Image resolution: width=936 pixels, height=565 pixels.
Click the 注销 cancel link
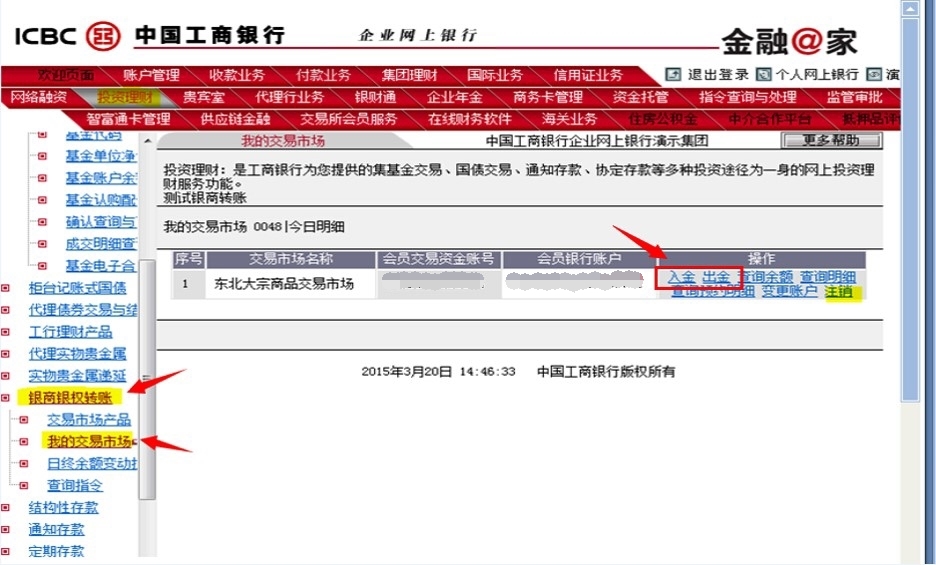839,291
